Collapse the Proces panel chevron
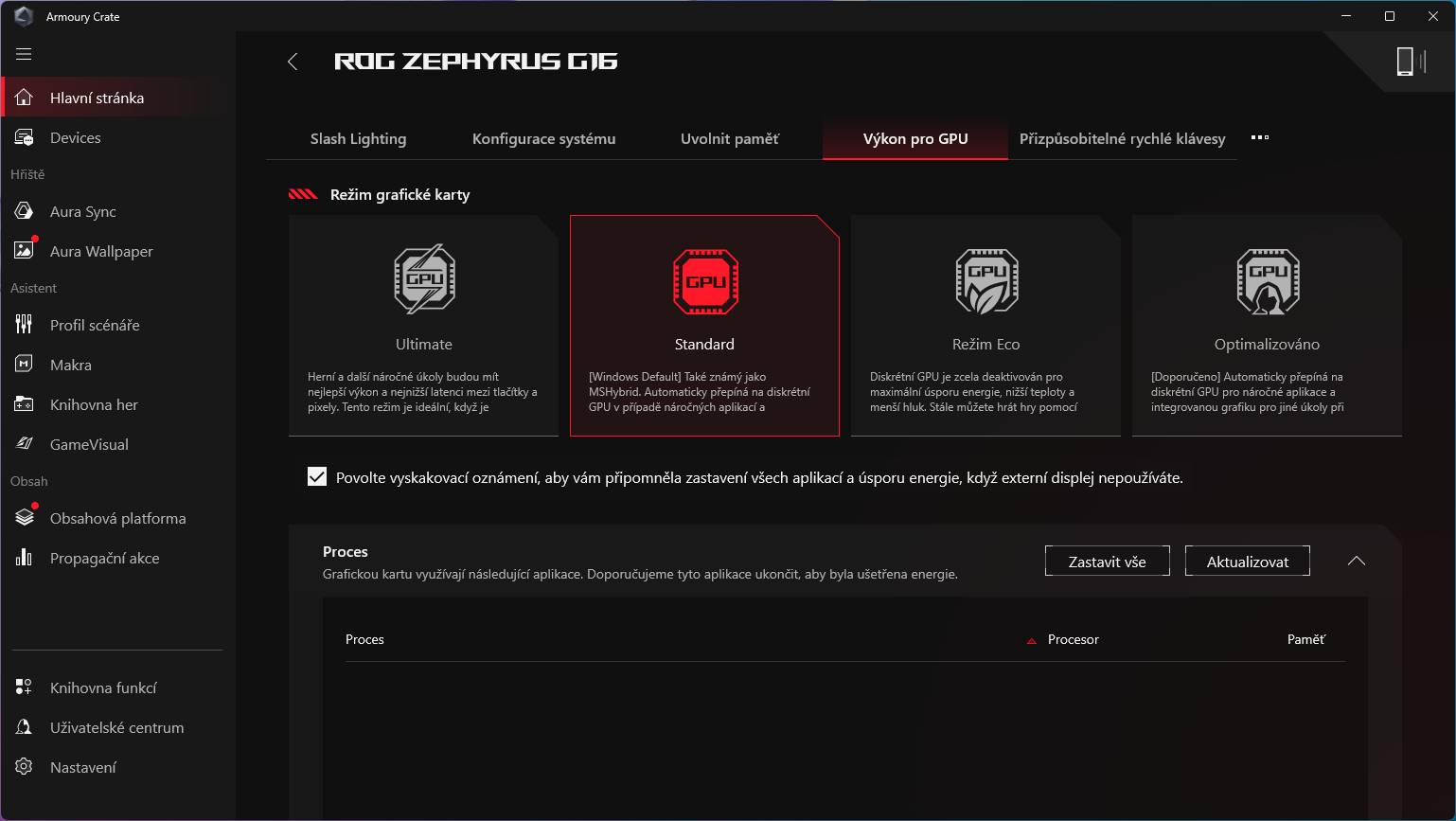This screenshot has height=821, width=1456. tap(1356, 561)
